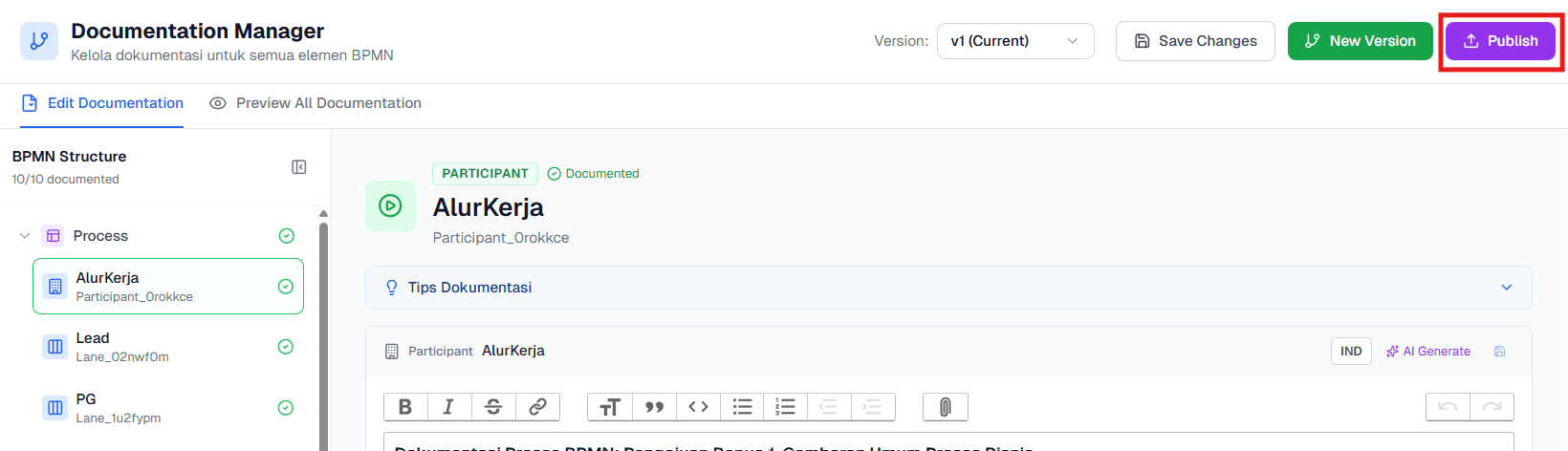The height and width of the screenshot is (451, 1568).
Task: Redo the last edit
Action: tap(1492, 407)
